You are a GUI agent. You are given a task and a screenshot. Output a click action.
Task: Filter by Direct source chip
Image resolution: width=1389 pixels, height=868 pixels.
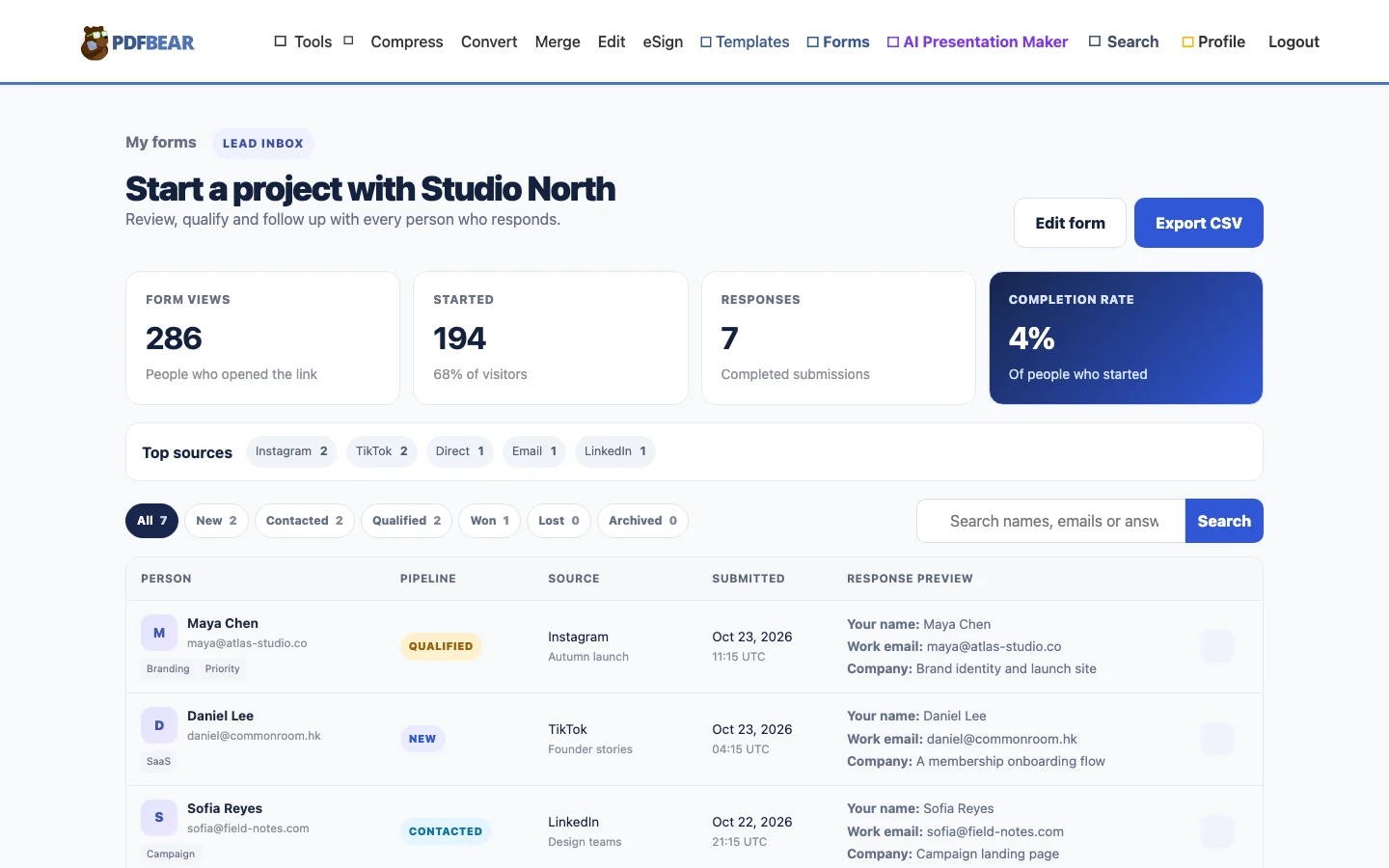point(460,451)
